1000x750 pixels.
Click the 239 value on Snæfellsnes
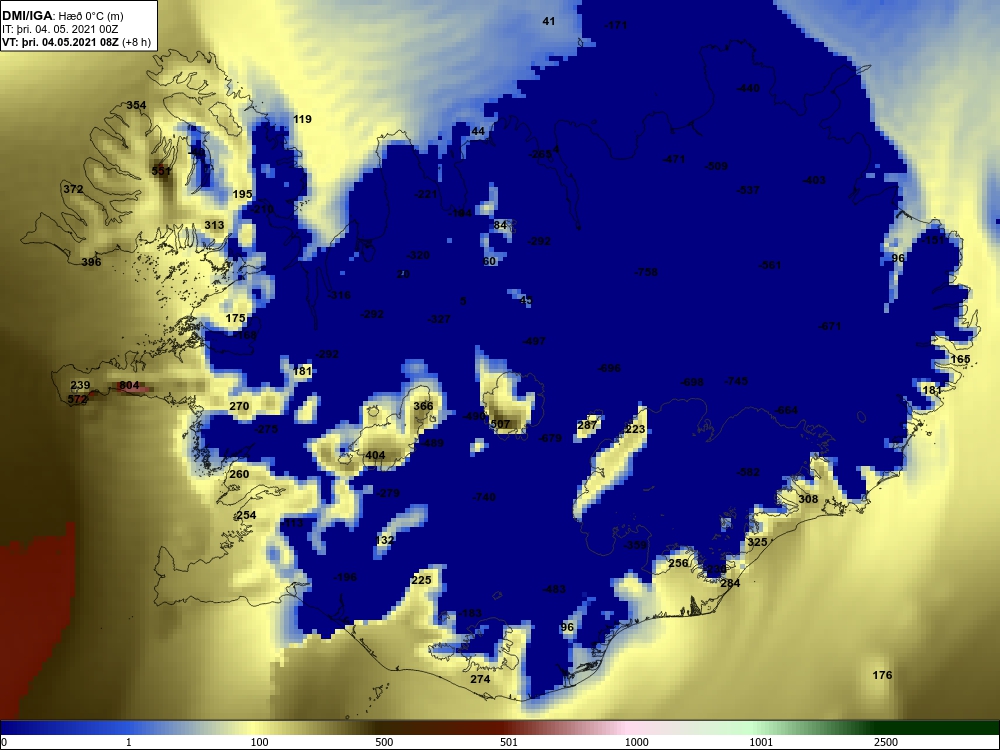[80, 385]
